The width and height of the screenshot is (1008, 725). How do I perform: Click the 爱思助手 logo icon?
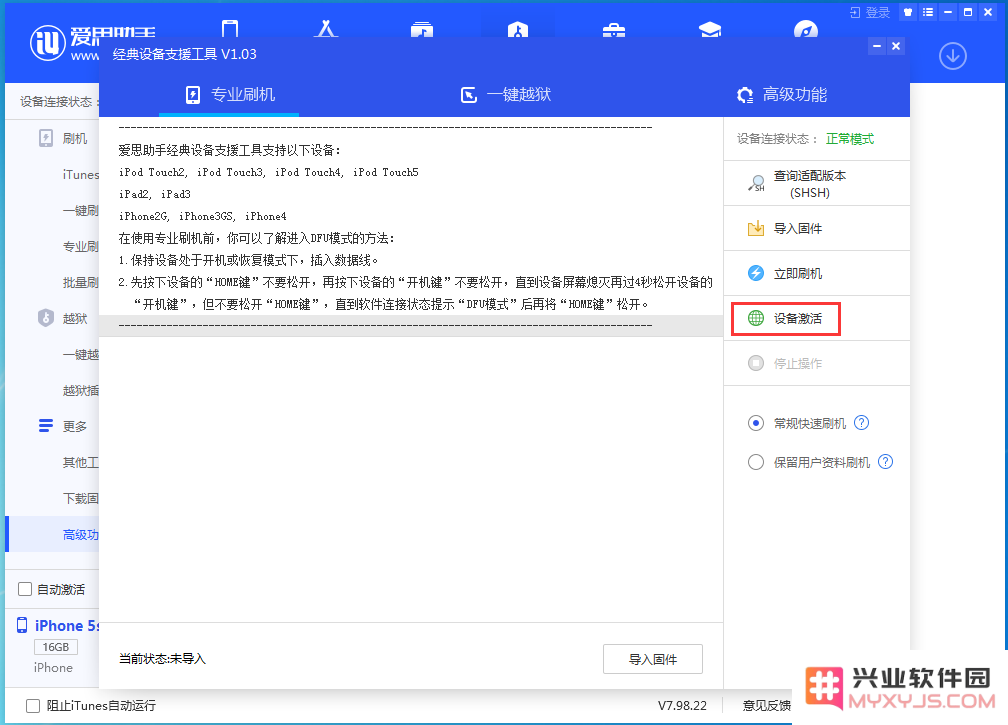(x=48, y=43)
